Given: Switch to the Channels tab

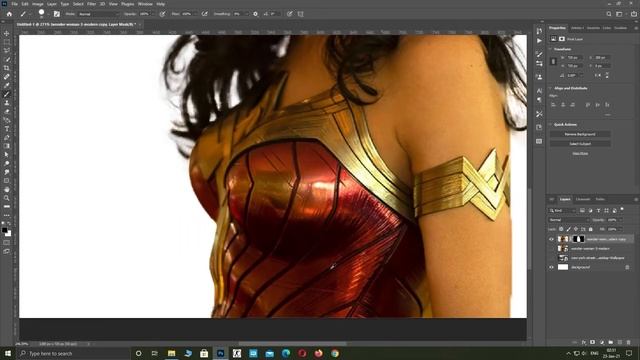Looking at the screenshot, I should 583,199.
